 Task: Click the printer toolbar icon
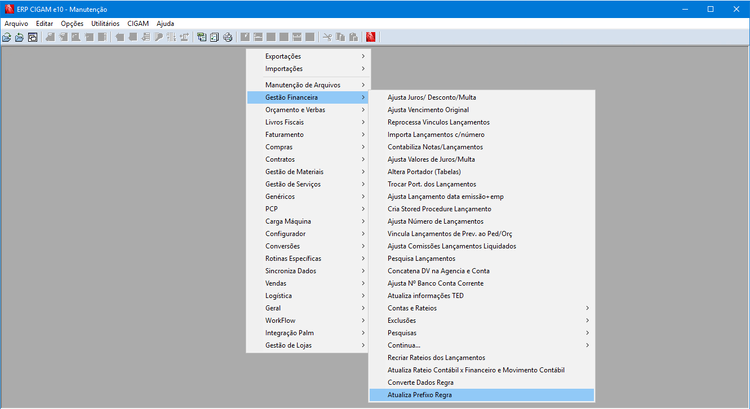click(x=228, y=37)
